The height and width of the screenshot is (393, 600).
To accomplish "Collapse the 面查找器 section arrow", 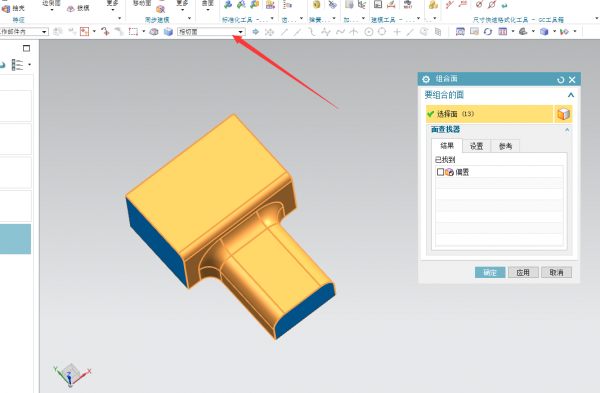I will pyautogui.click(x=567, y=130).
